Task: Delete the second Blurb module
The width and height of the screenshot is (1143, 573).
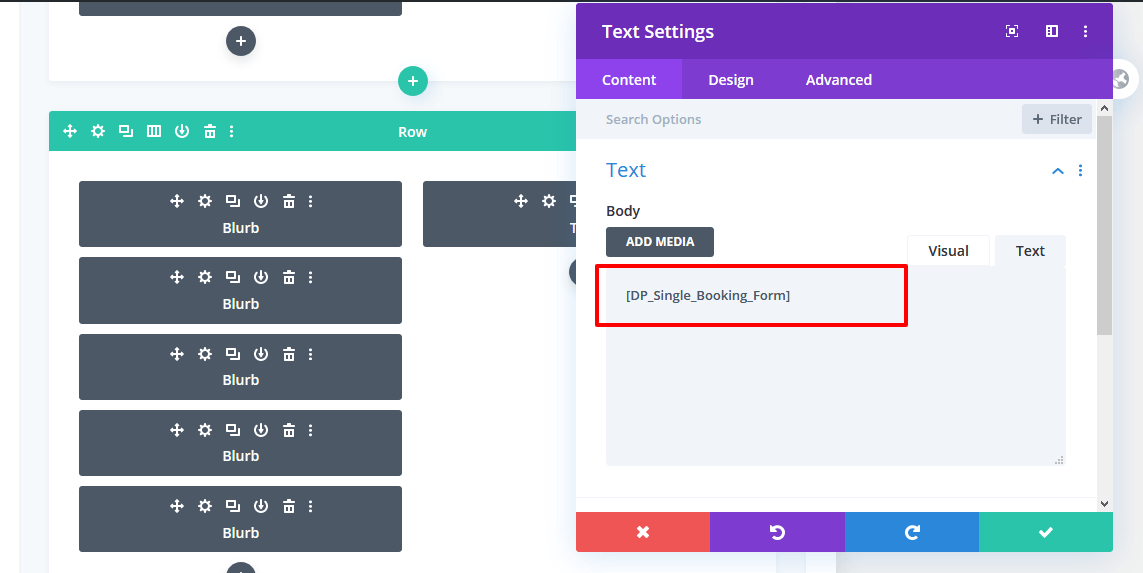Action: (x=289, y=277)
